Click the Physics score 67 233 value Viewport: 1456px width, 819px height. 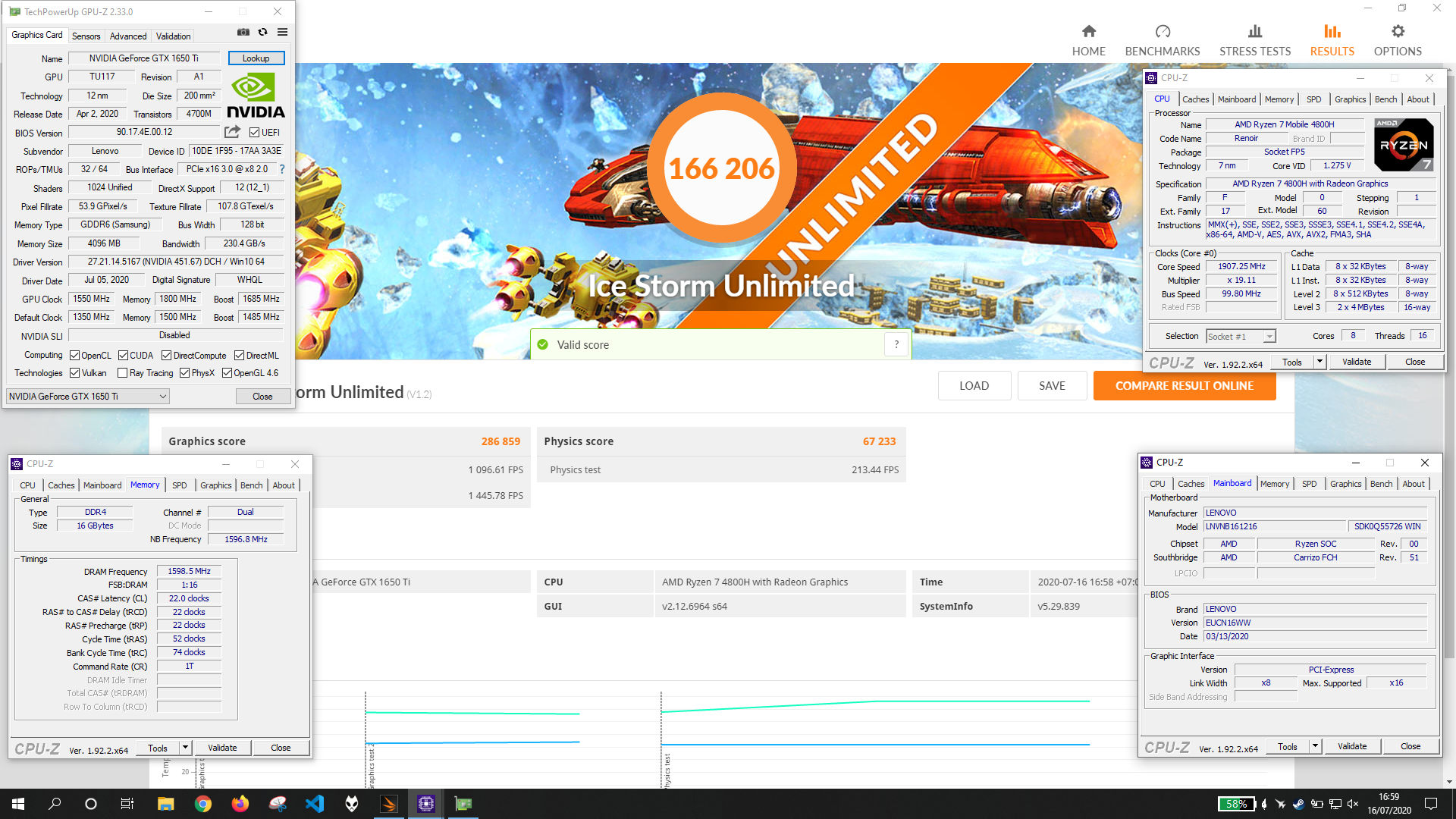[879, 441]
